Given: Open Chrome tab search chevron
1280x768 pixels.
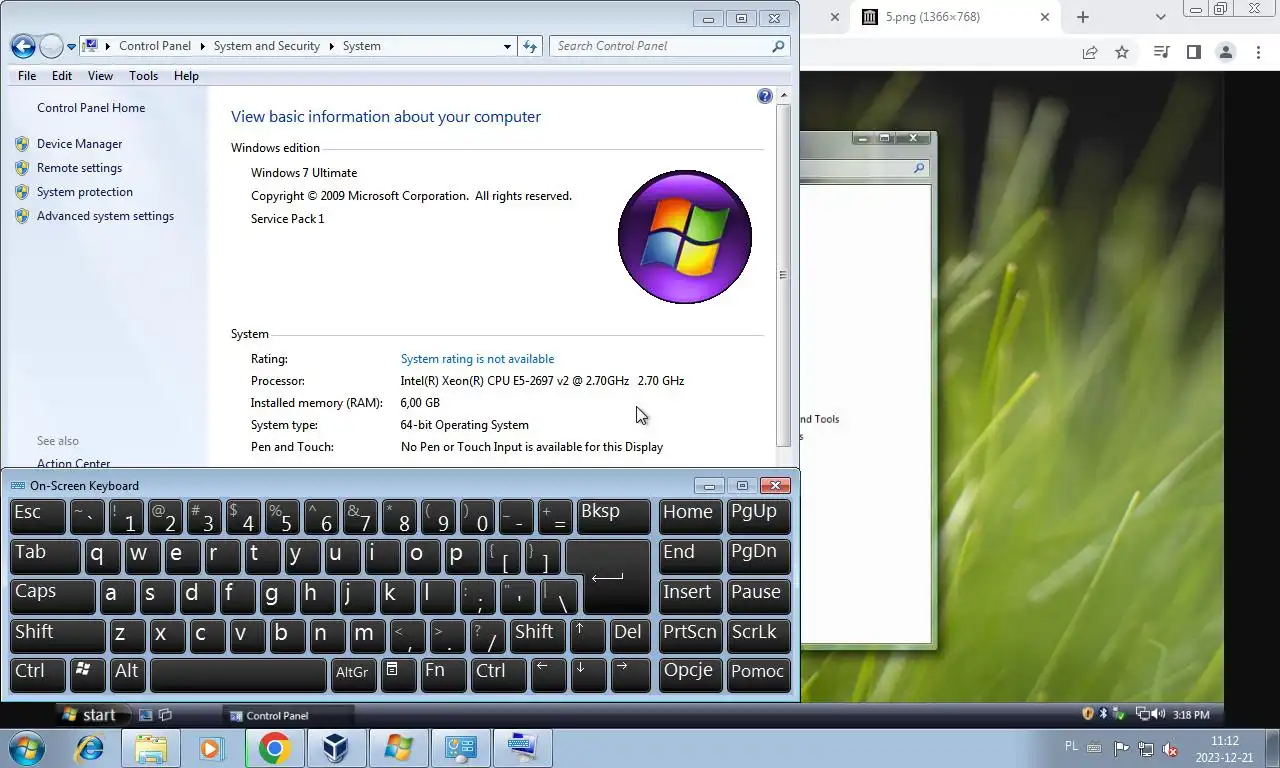Looking at the screenshot, I should pyautogui.click(x=1160, y=17).
